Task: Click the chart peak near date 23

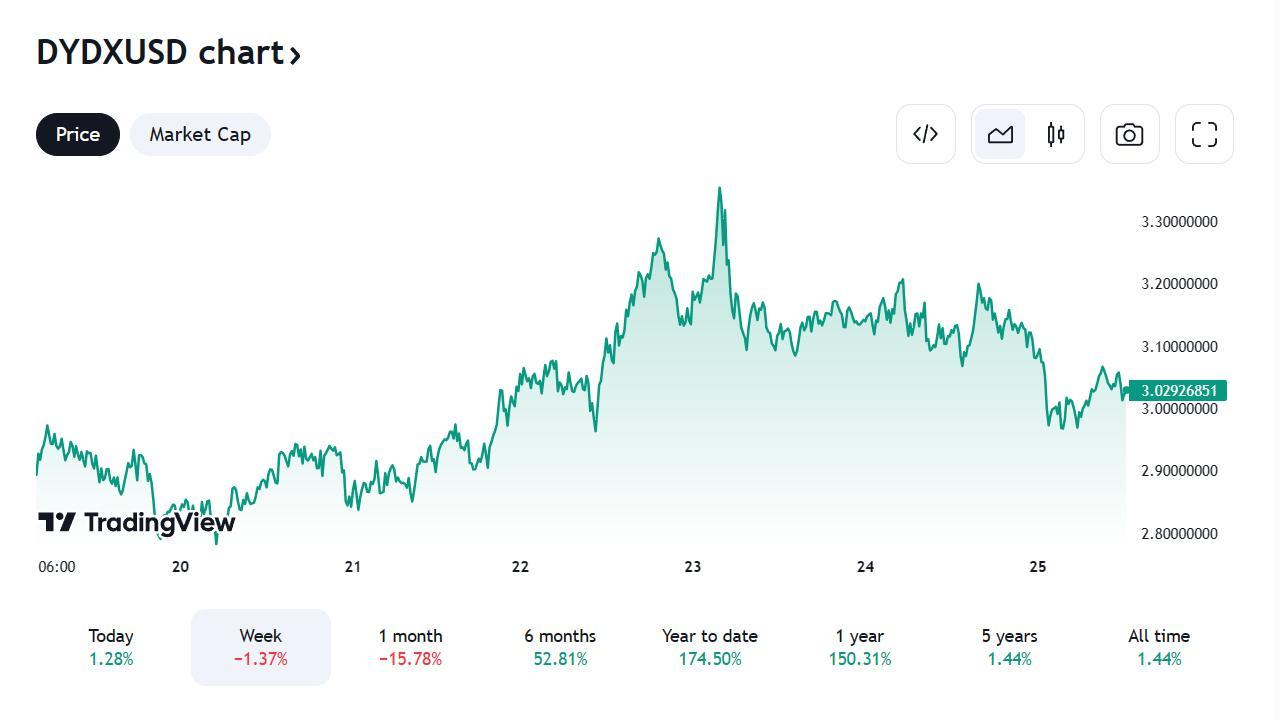Action: [719, 188]
